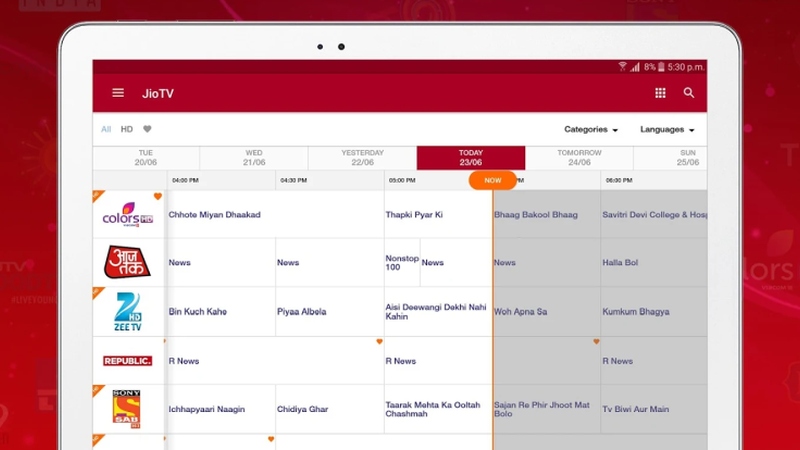800x450 pixels.
Task: Tap the 5:30 p.m. clock
Action: point(686,67)
